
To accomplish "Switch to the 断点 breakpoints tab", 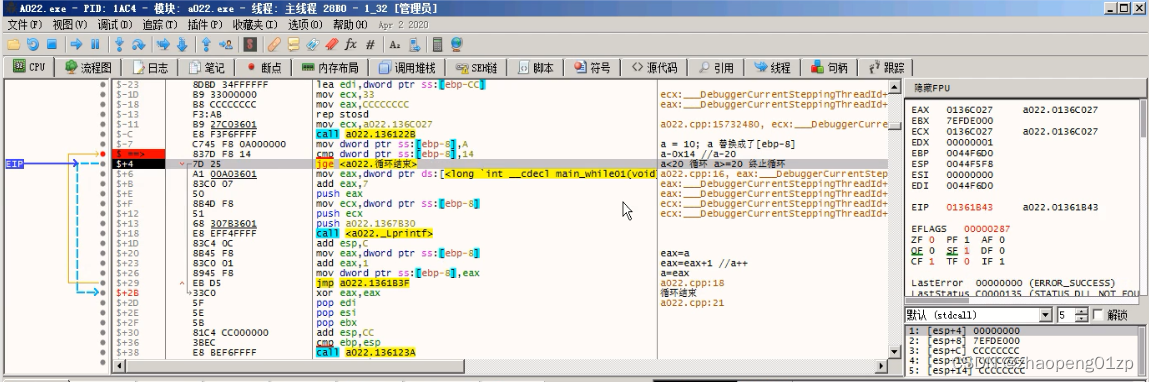I will tap(264, 67).
